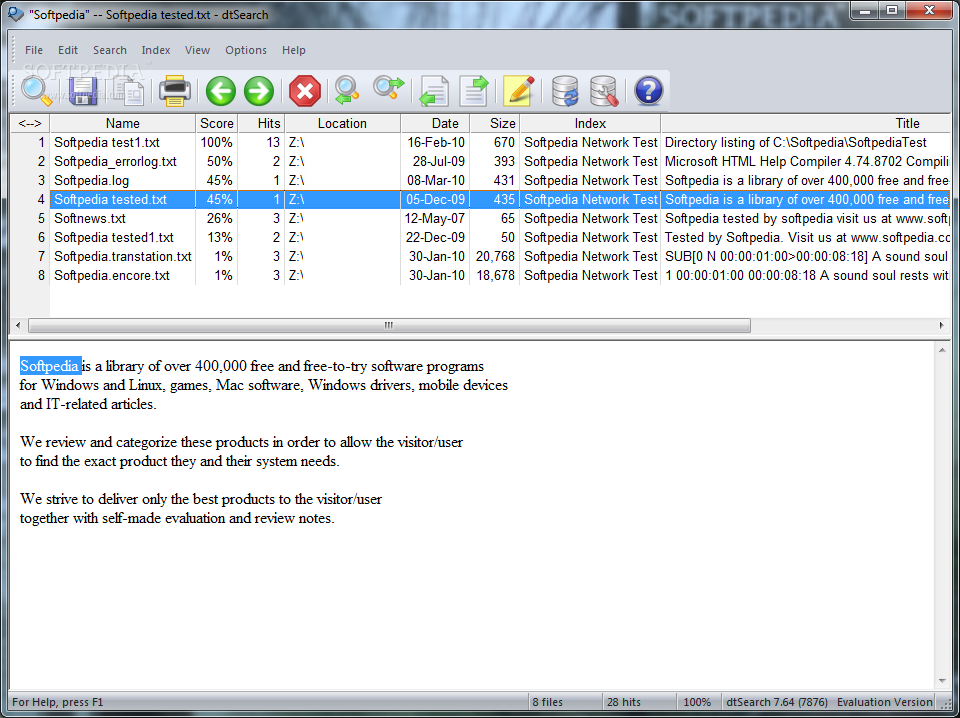The width and height of the screenshot is (960, 718).
Task: Sort results by the Date column header
Action: point(435,123)
